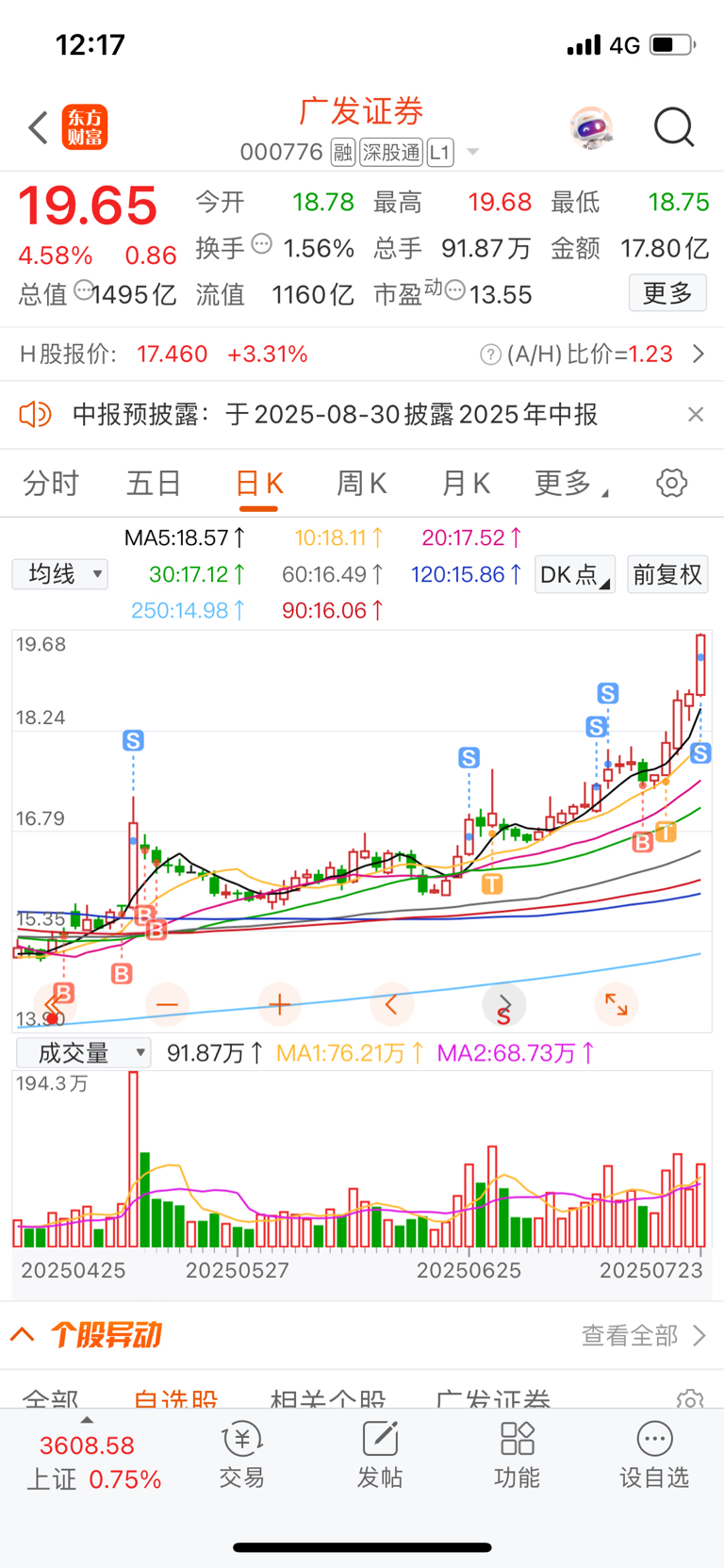
Task: Tap the 融 margin trading badge
Action: point(342,152)
